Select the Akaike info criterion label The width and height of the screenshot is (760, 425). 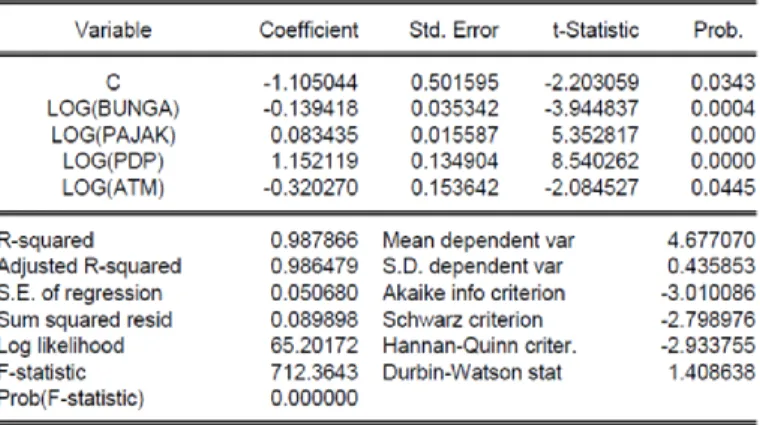pos(474,293)
